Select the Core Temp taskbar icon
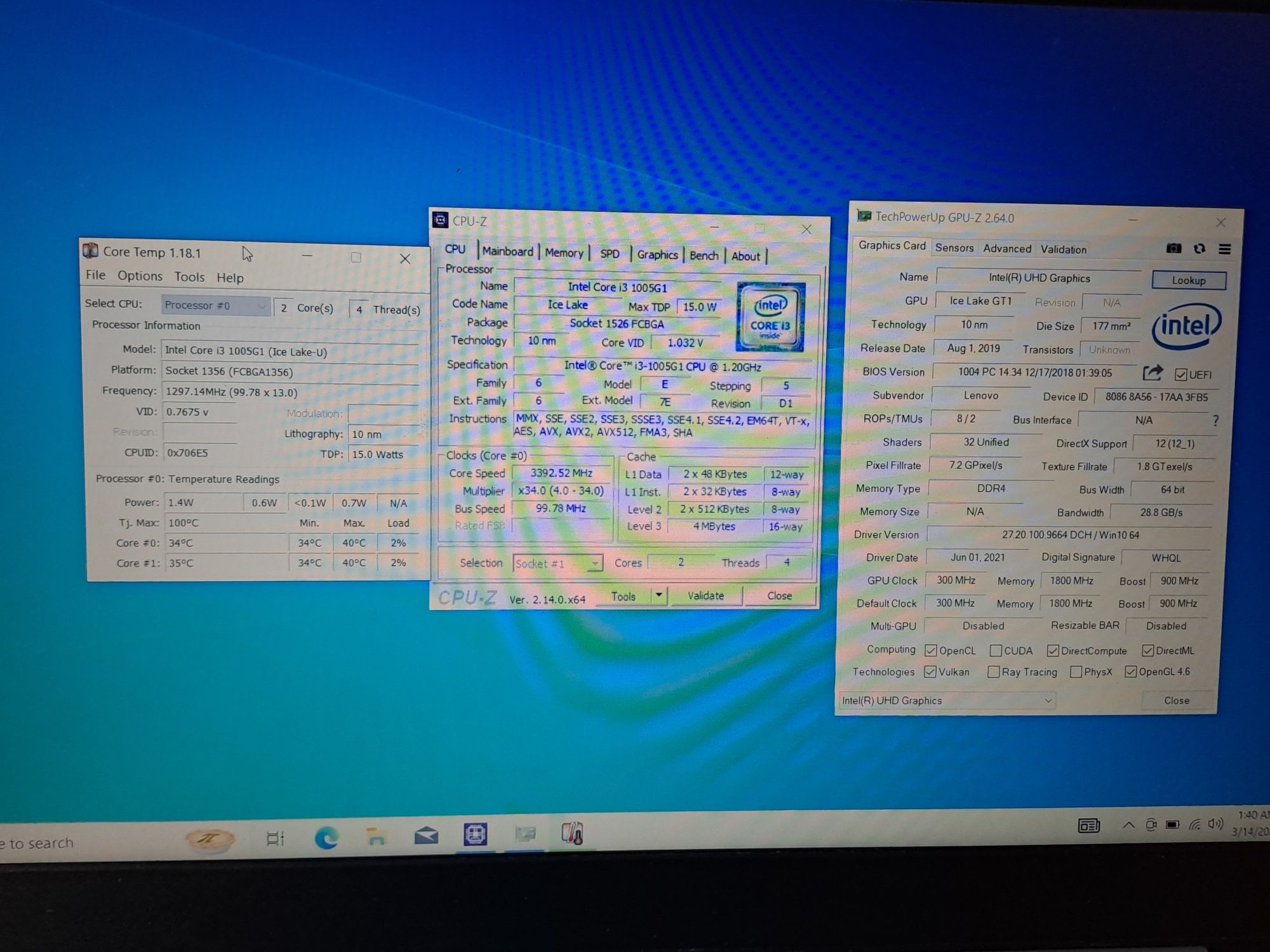This screenshot has height=952, width=1270. pos(572,833)
